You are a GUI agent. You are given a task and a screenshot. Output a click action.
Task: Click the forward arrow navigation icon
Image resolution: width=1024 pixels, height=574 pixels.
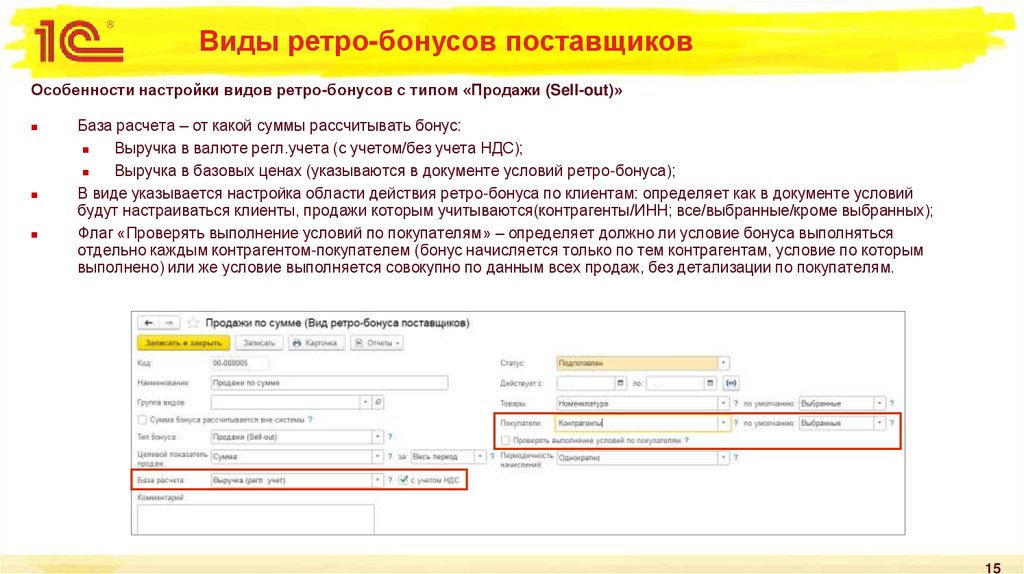(169, 323)
